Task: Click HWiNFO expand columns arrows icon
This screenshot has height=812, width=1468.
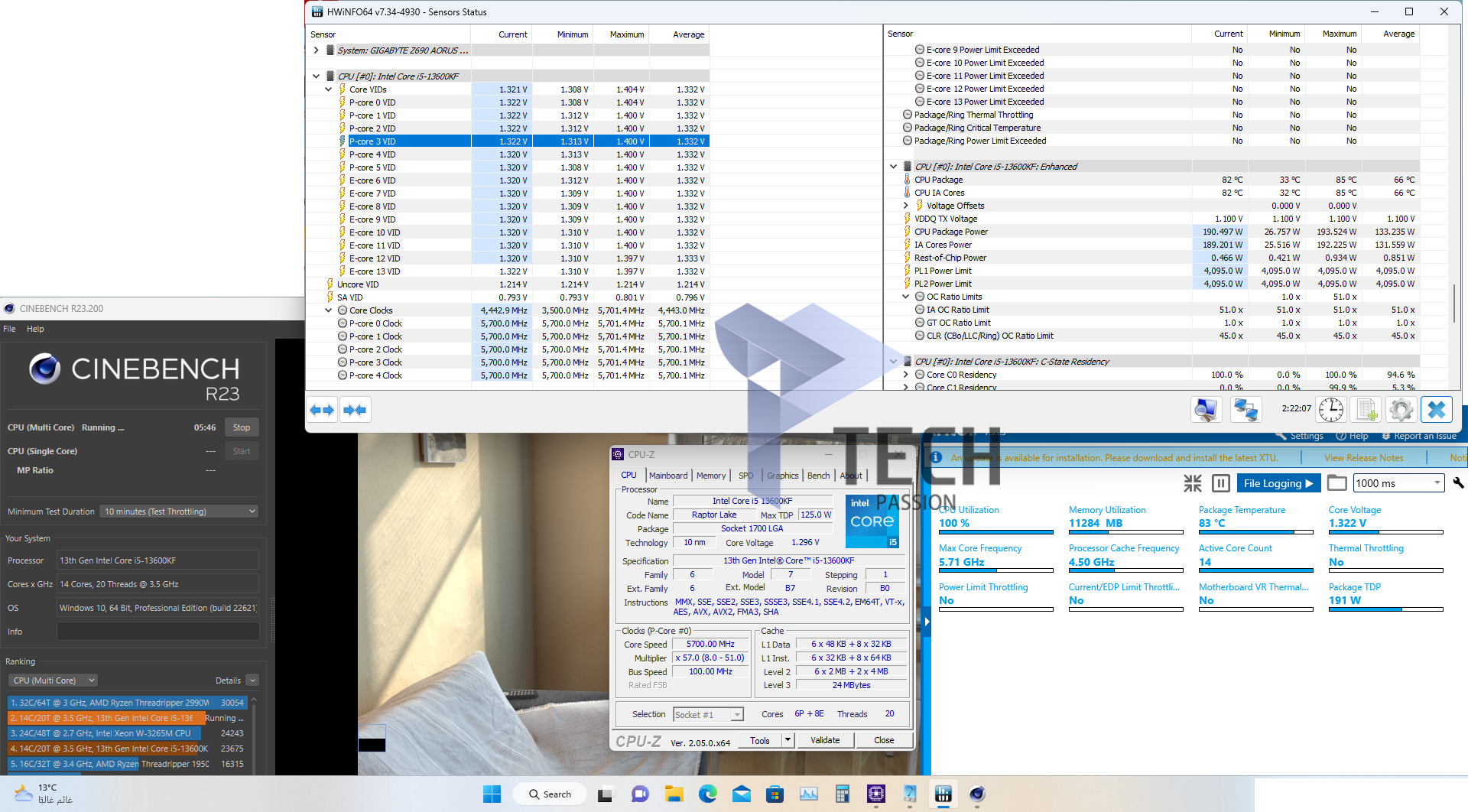Action: pos(322,411)
